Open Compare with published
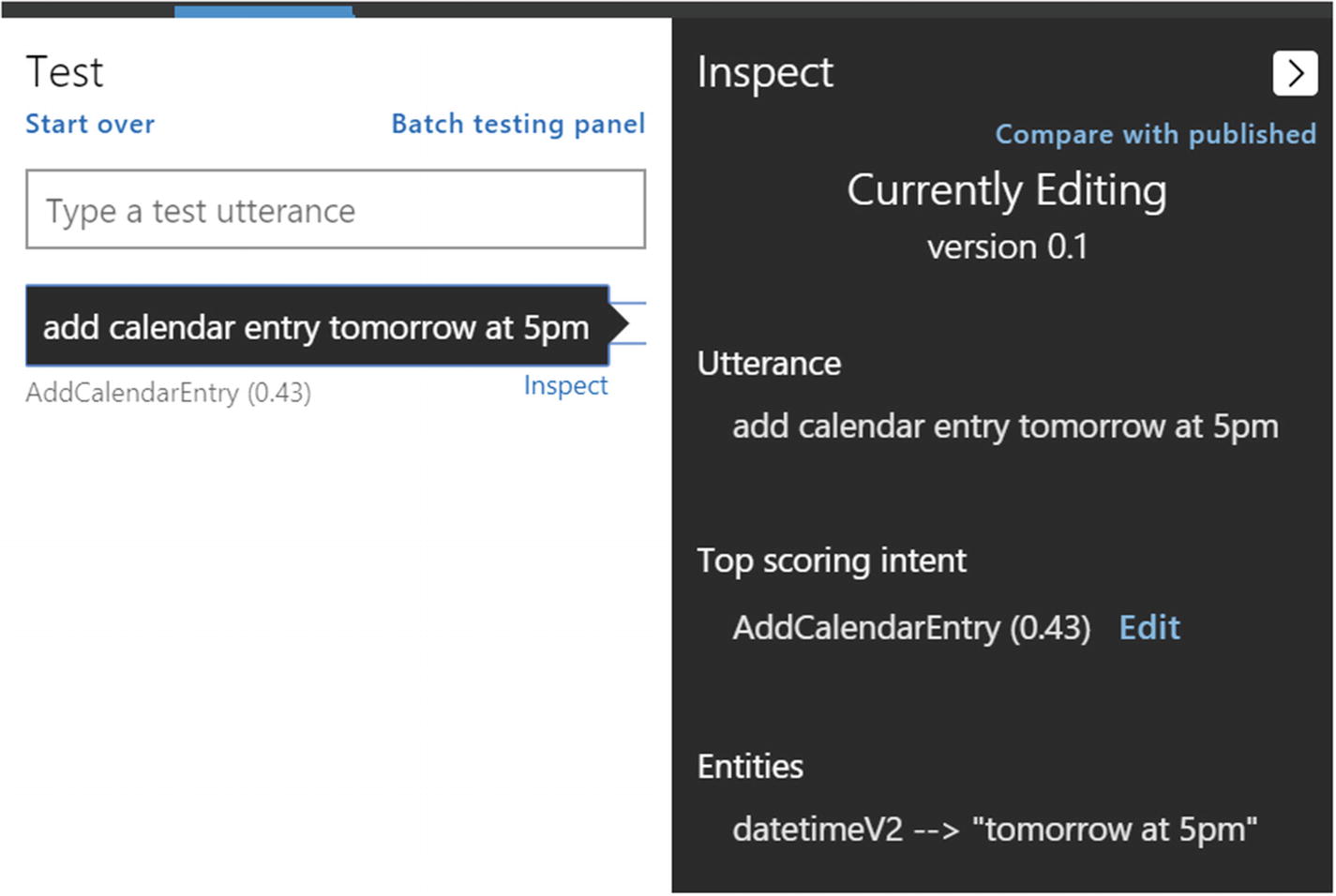Image resolution: width=1336 pixels, height=896 pixels. coord(1155,134)
